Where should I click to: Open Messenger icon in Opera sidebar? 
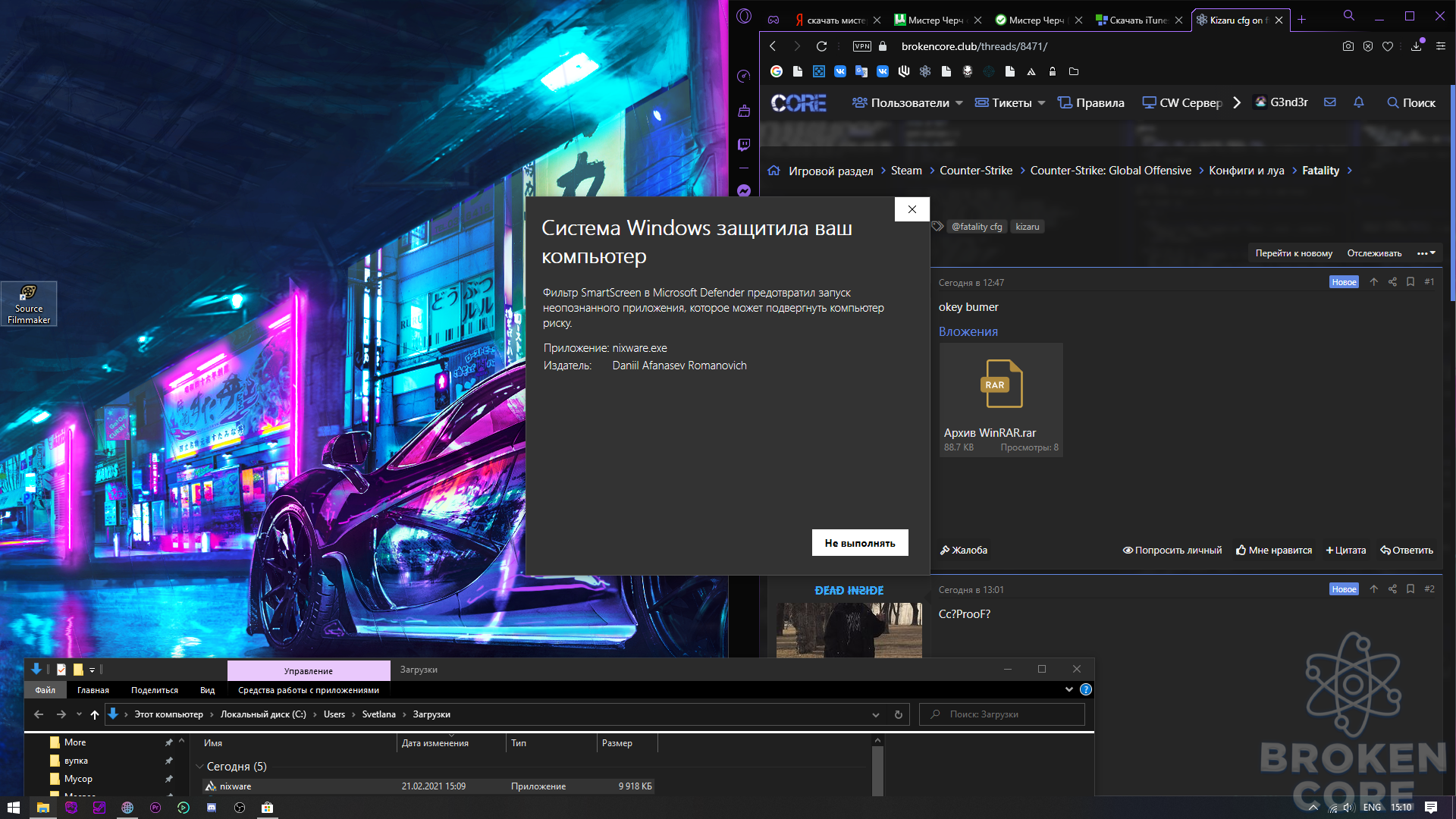coord(744,191)
